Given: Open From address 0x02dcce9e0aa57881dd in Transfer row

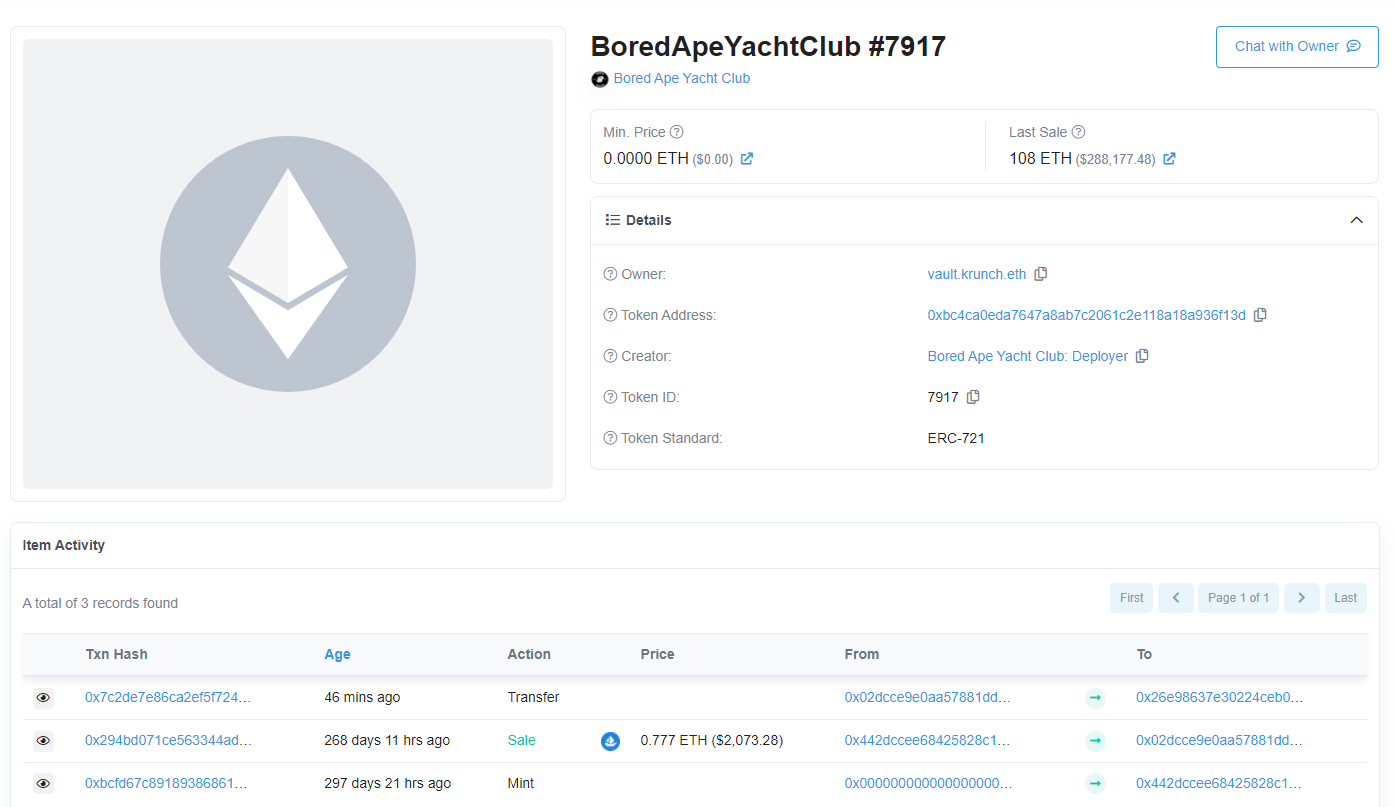Looking at the screenshot, I should pos(928,697).
